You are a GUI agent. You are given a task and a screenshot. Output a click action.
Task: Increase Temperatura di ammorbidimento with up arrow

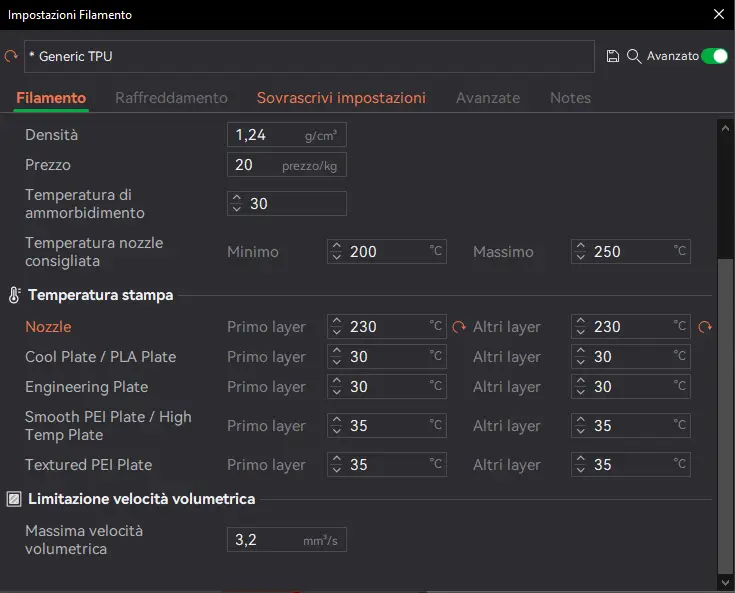(237, 198)
